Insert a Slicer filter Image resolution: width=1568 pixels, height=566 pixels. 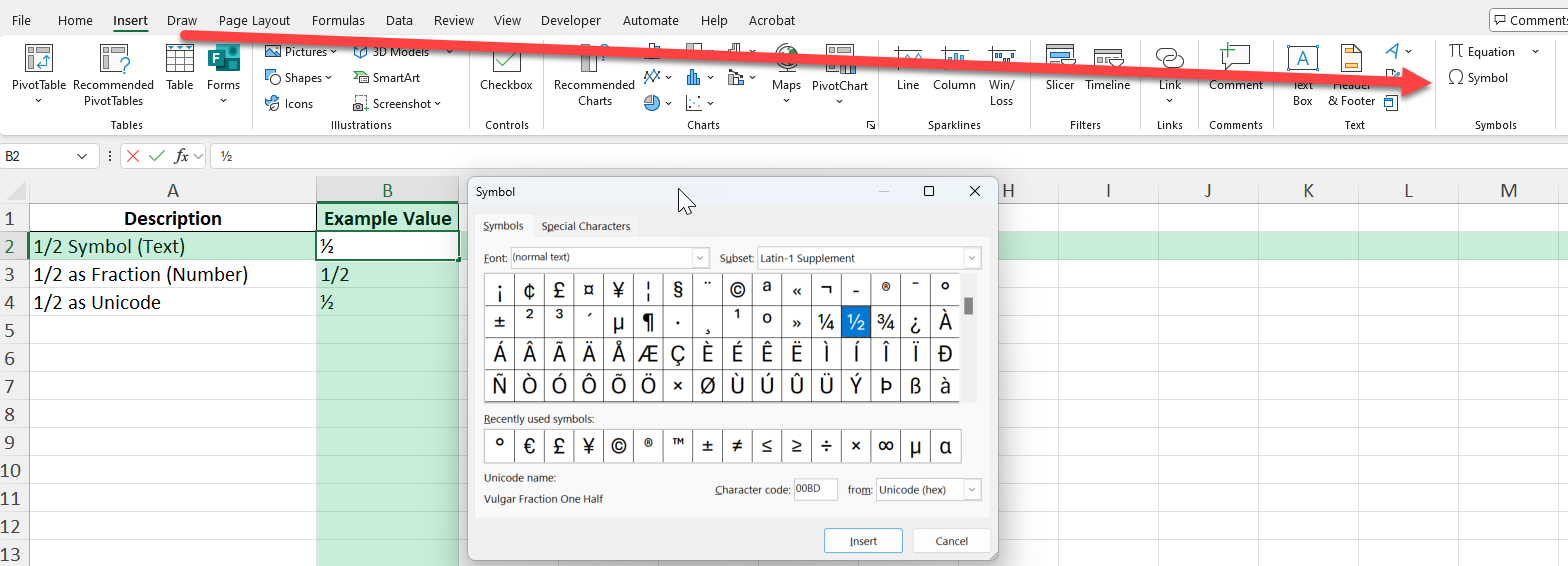[x=1060, y=68]
